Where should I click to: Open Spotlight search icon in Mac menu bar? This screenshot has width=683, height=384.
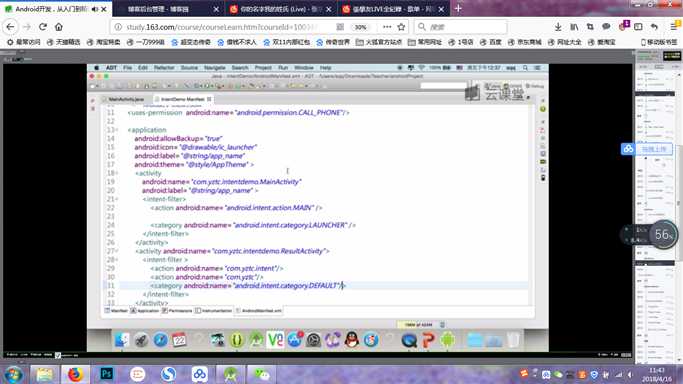(526, 68)
